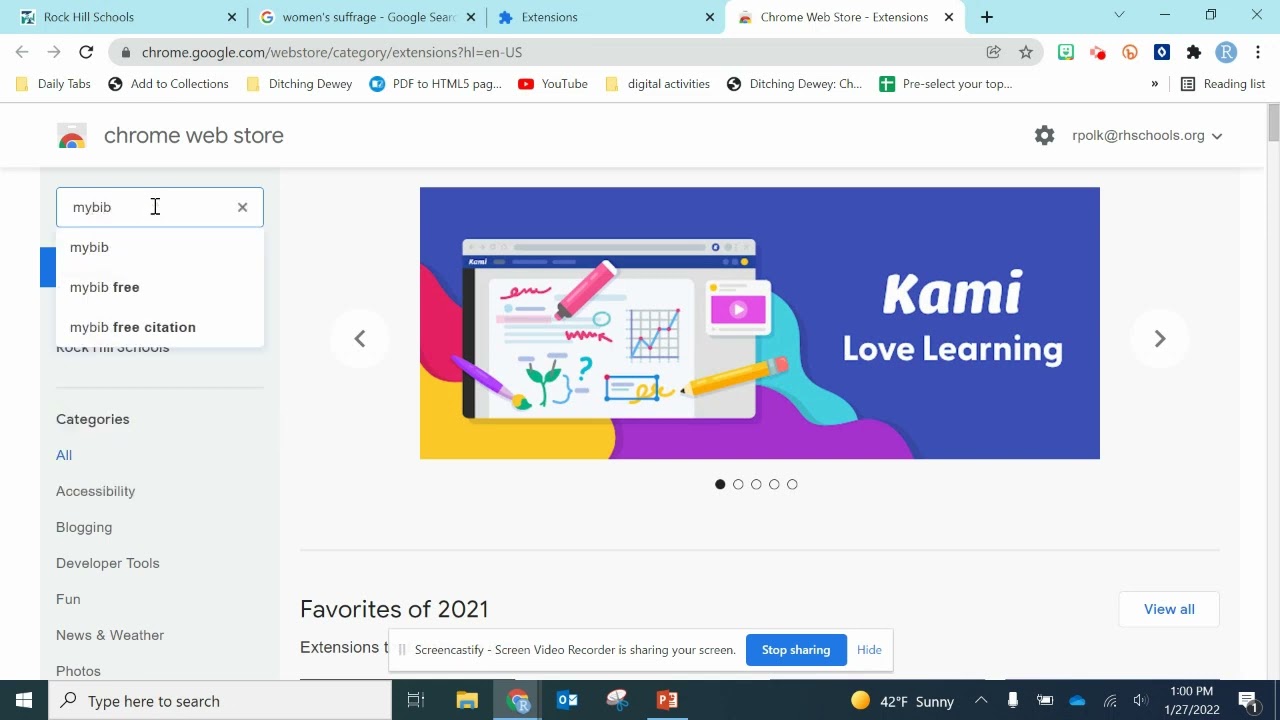Screen dimensions: 1280x720
Task: Show more bookmarks with the chevron
Action: [x=1154, y=84]
